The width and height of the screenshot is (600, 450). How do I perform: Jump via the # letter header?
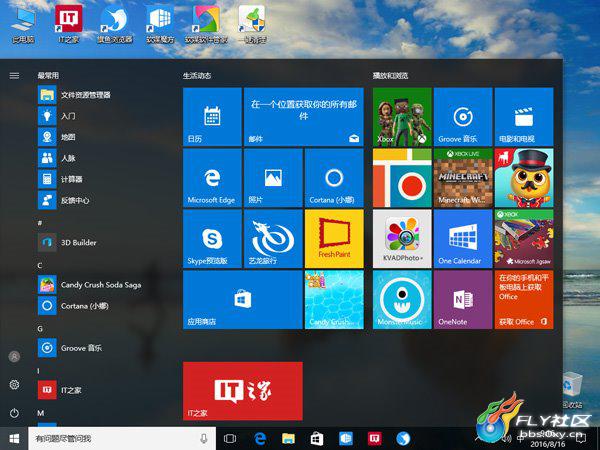point(40,223)
